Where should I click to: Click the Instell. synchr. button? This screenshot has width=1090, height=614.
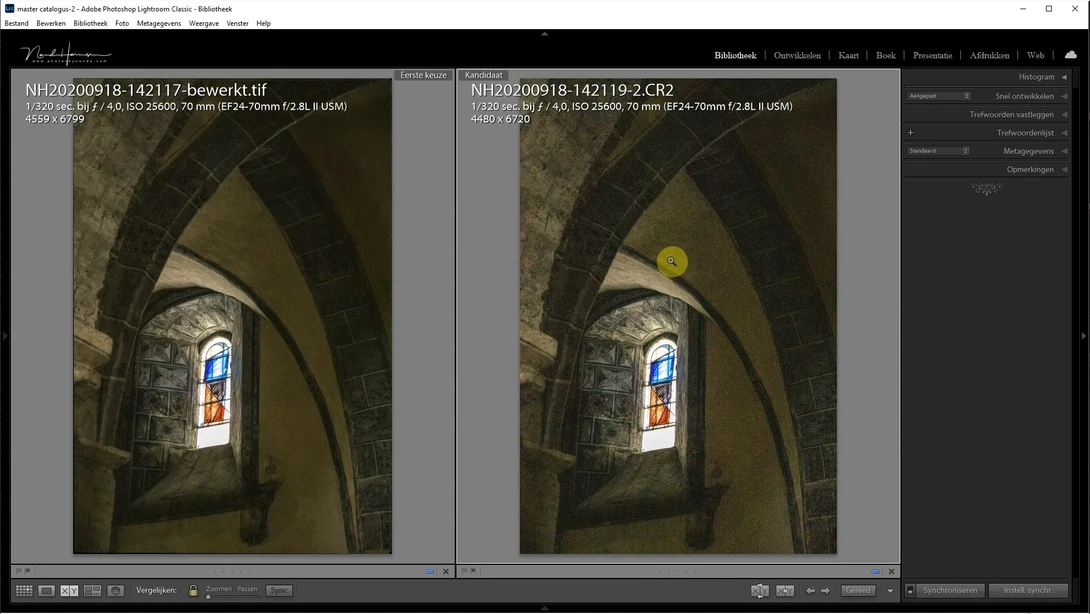click(x=1028, y=590)
